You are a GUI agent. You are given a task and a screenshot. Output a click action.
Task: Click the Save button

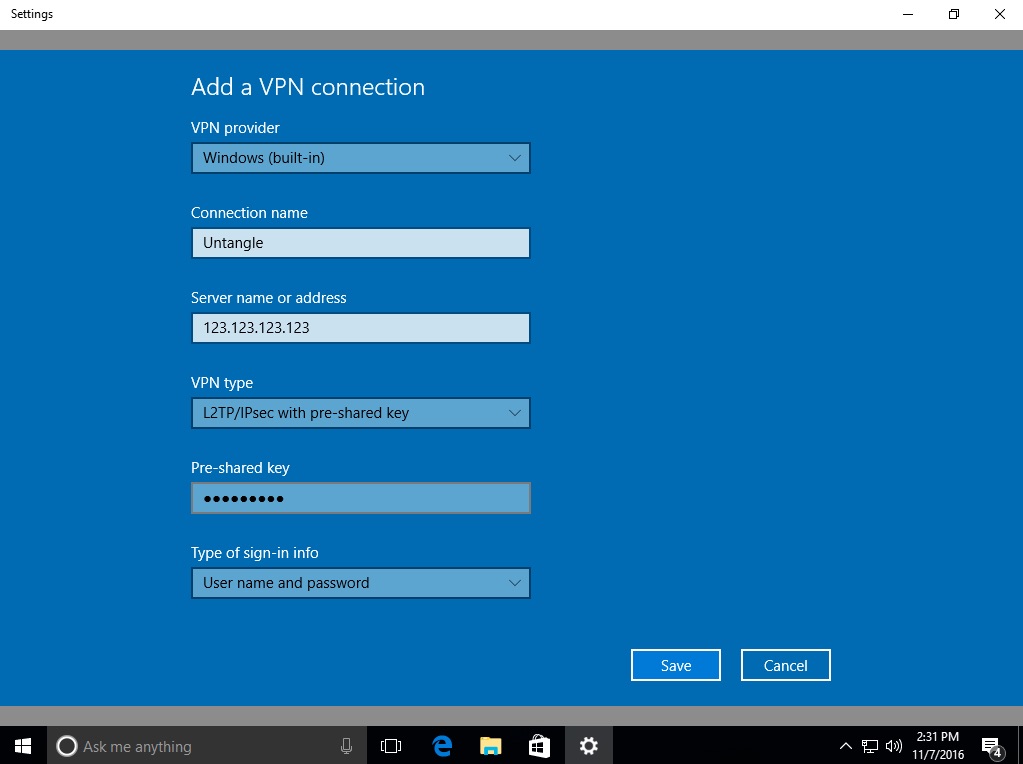click(x=675, y=665)
